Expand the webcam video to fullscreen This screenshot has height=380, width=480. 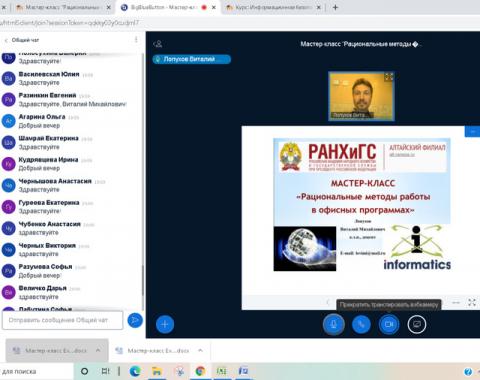click(x=389, y=77)
